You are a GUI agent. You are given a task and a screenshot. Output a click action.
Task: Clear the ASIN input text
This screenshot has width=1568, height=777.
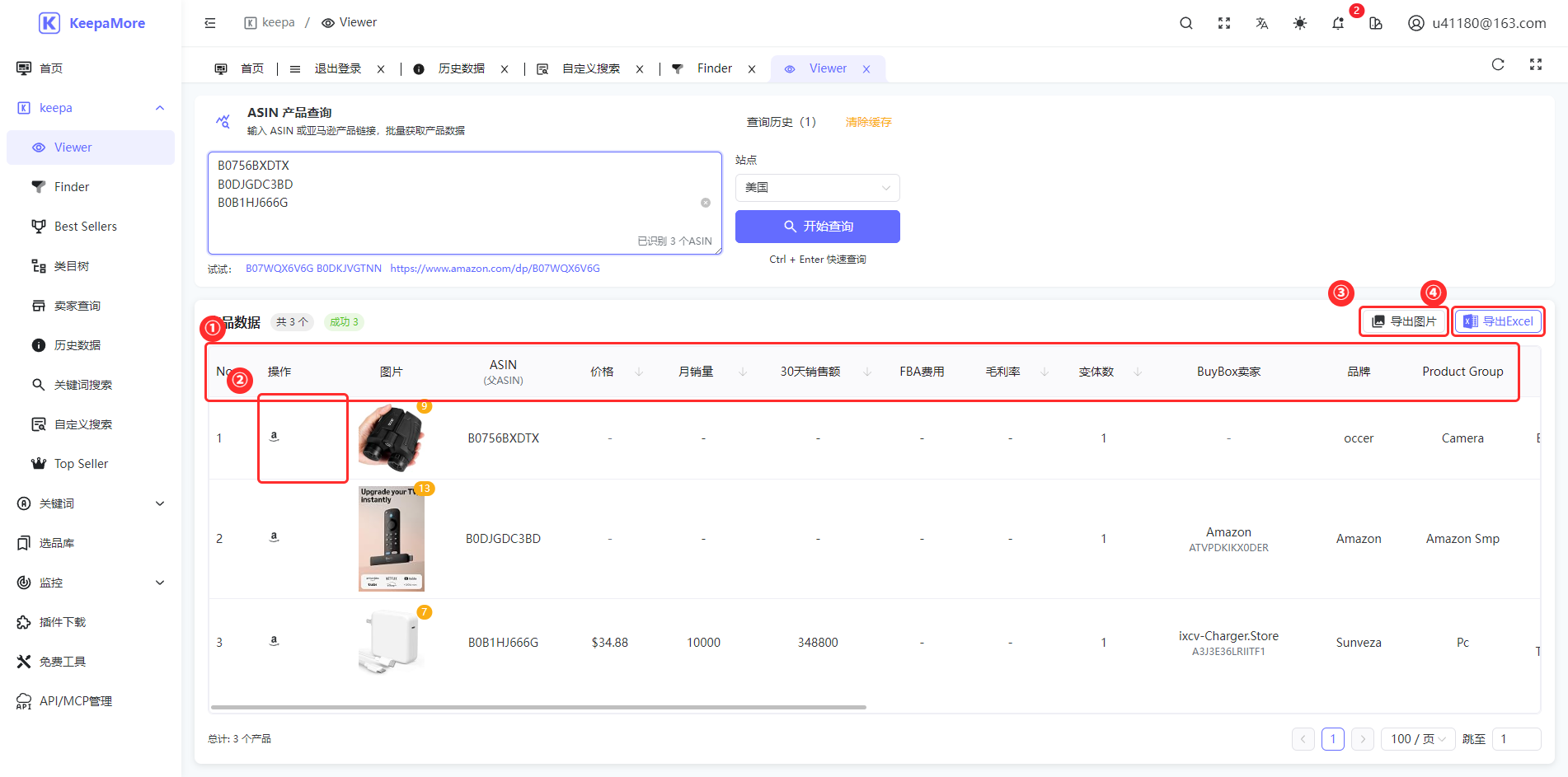pyautogui.click(x=706, y=203)
